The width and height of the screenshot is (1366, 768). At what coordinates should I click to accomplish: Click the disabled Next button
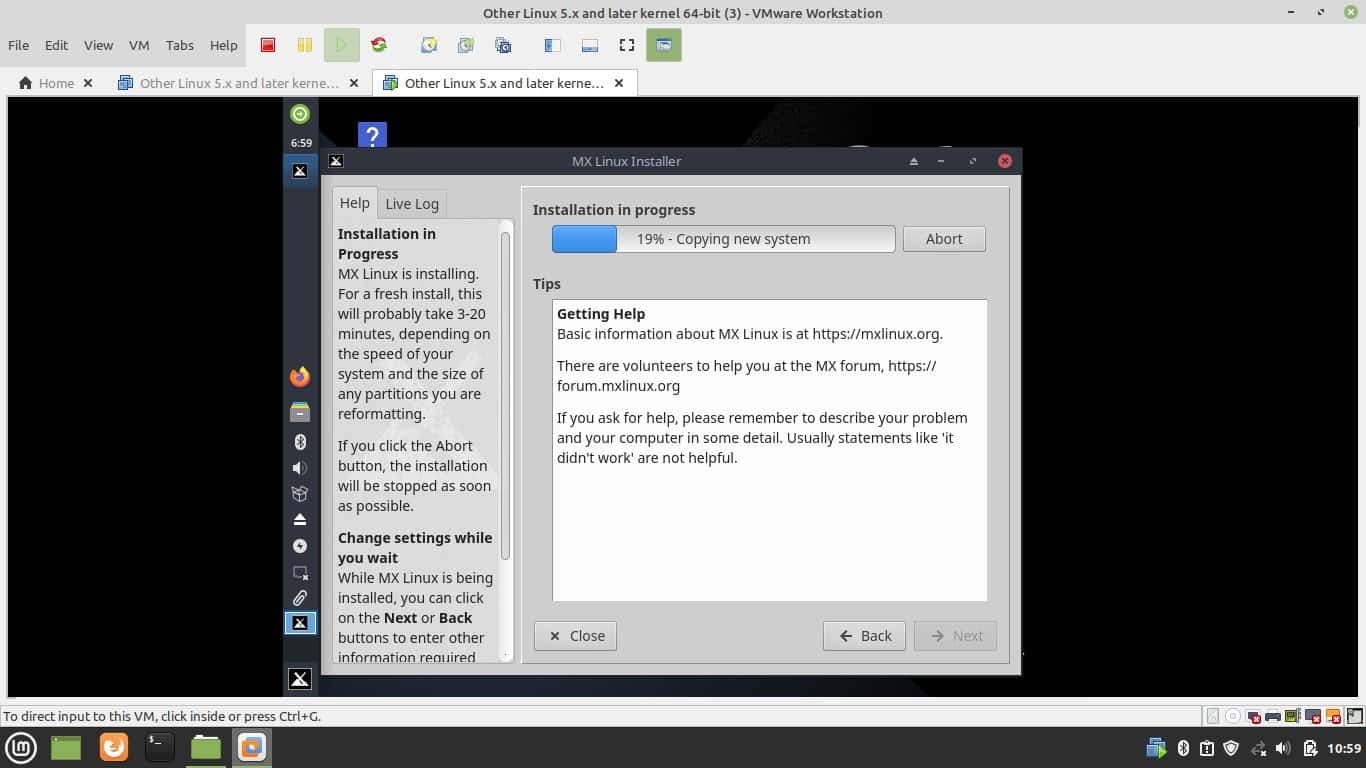(955, 636)
